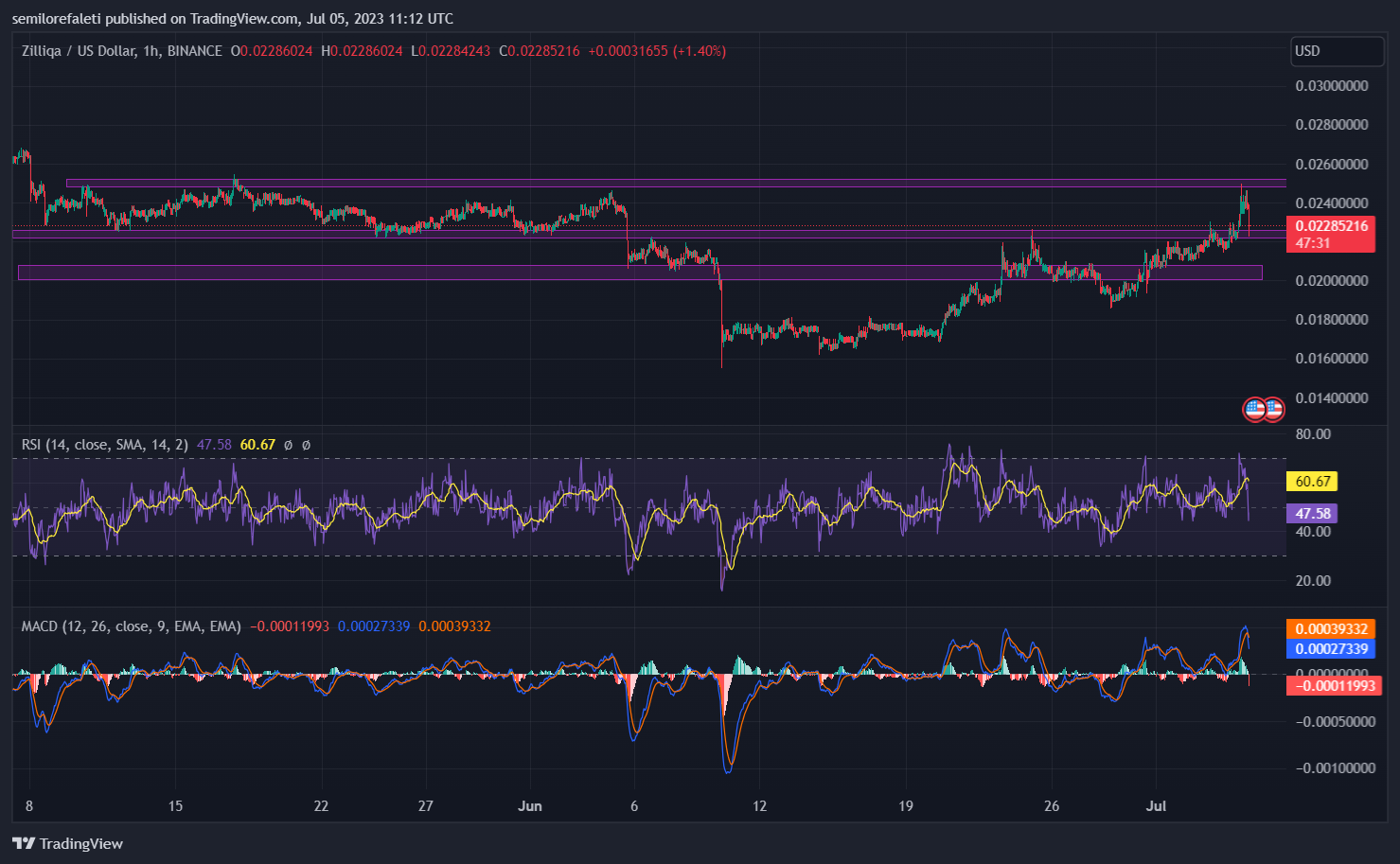Click the RSI axis 40.00 label
This screenshot has width=1400, height=864.
click(1313, 532)
